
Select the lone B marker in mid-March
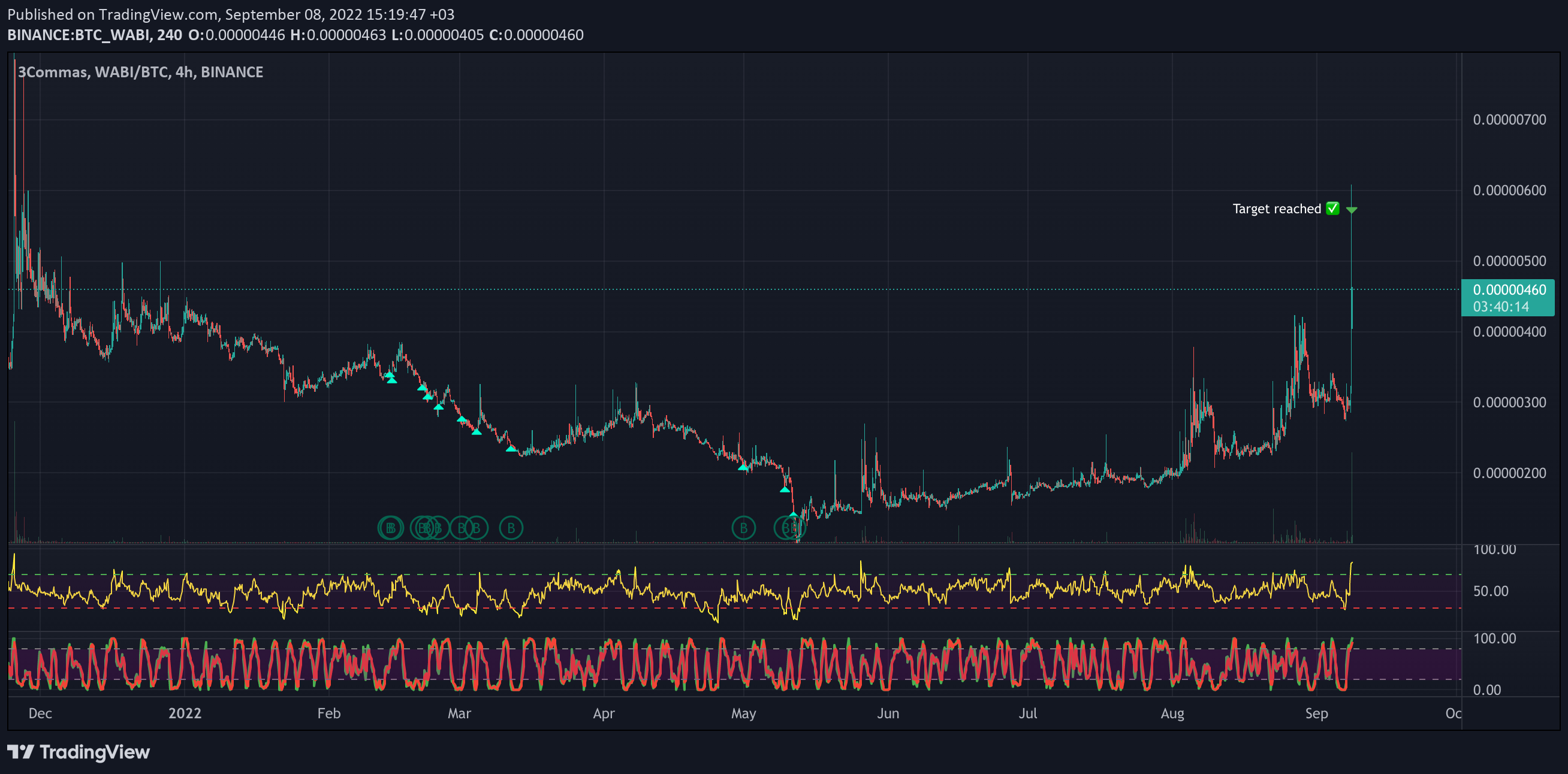(x=511, y=528)
